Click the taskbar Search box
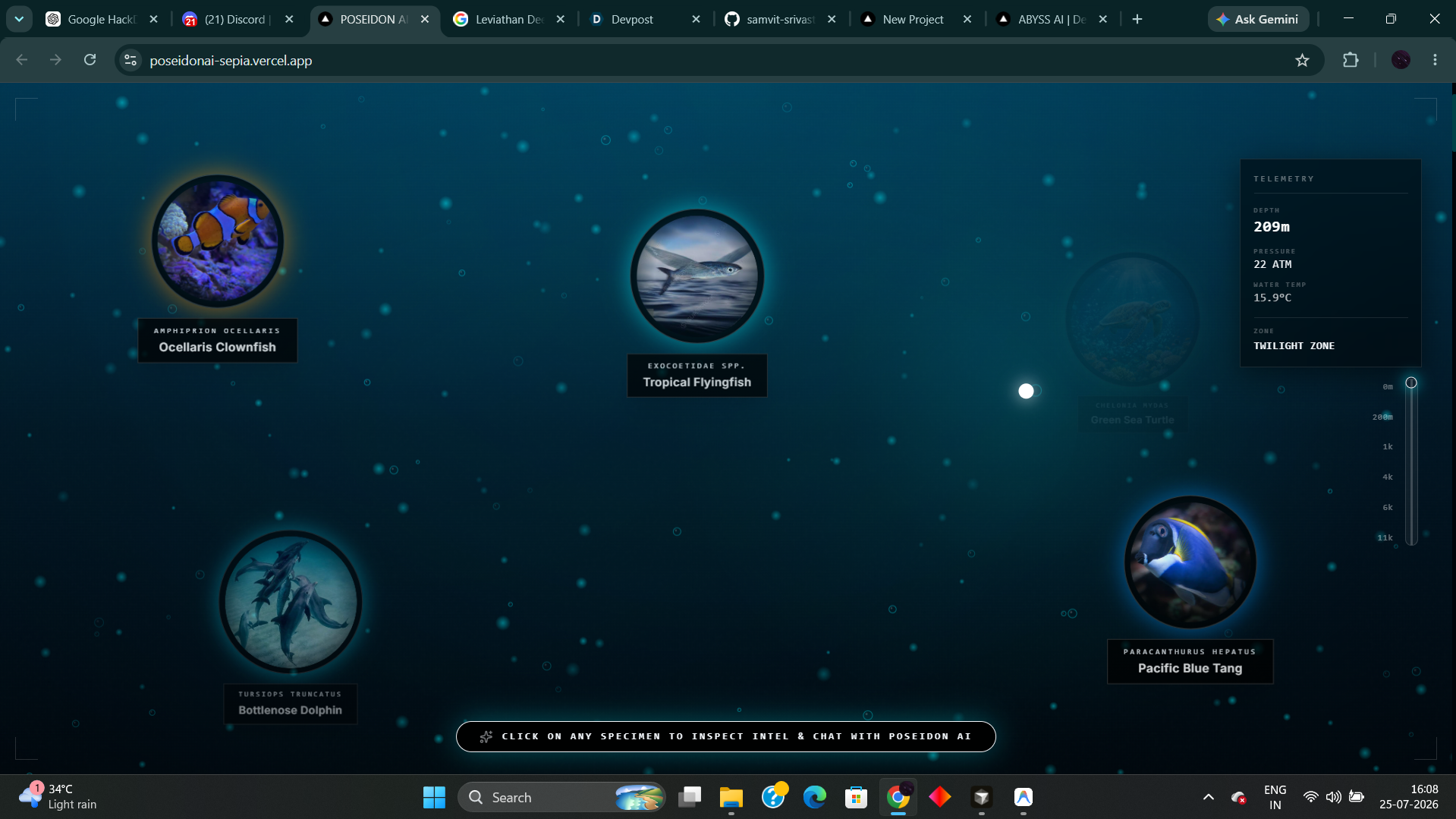1456x819 pixels. (x=561, y=797)
